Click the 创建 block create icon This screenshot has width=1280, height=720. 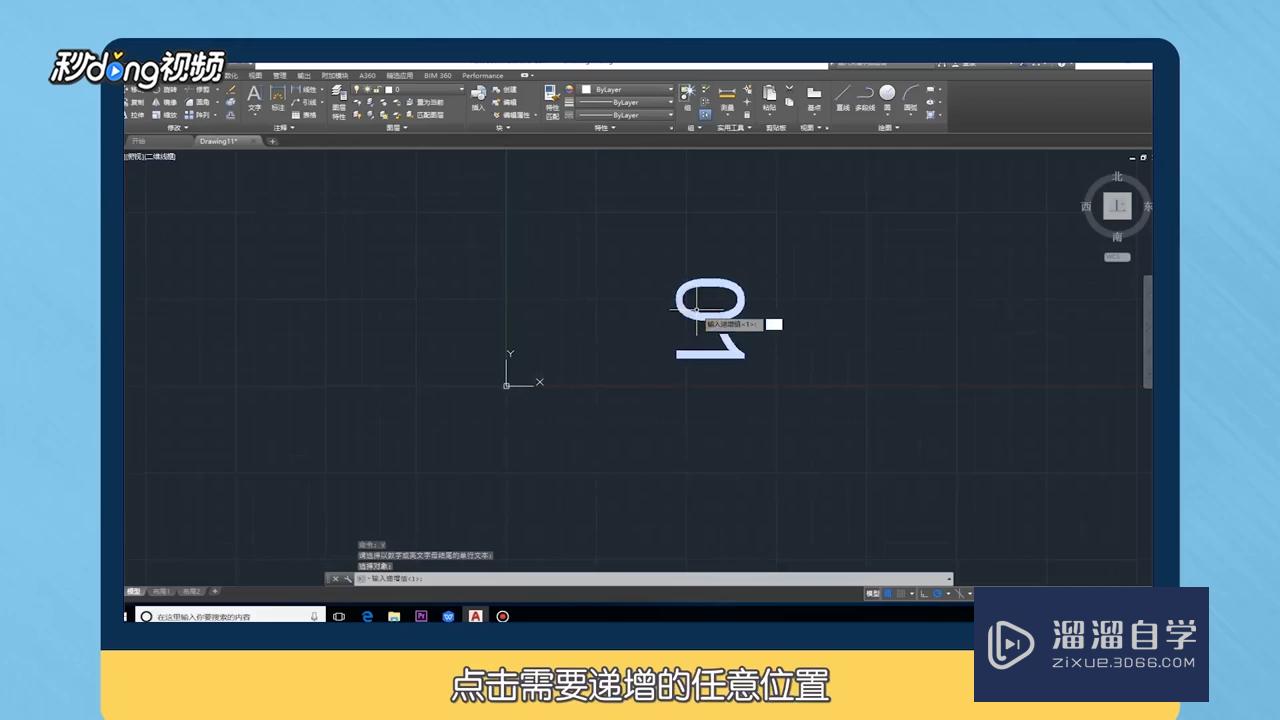pyautogui.click(x=505, y=90)
